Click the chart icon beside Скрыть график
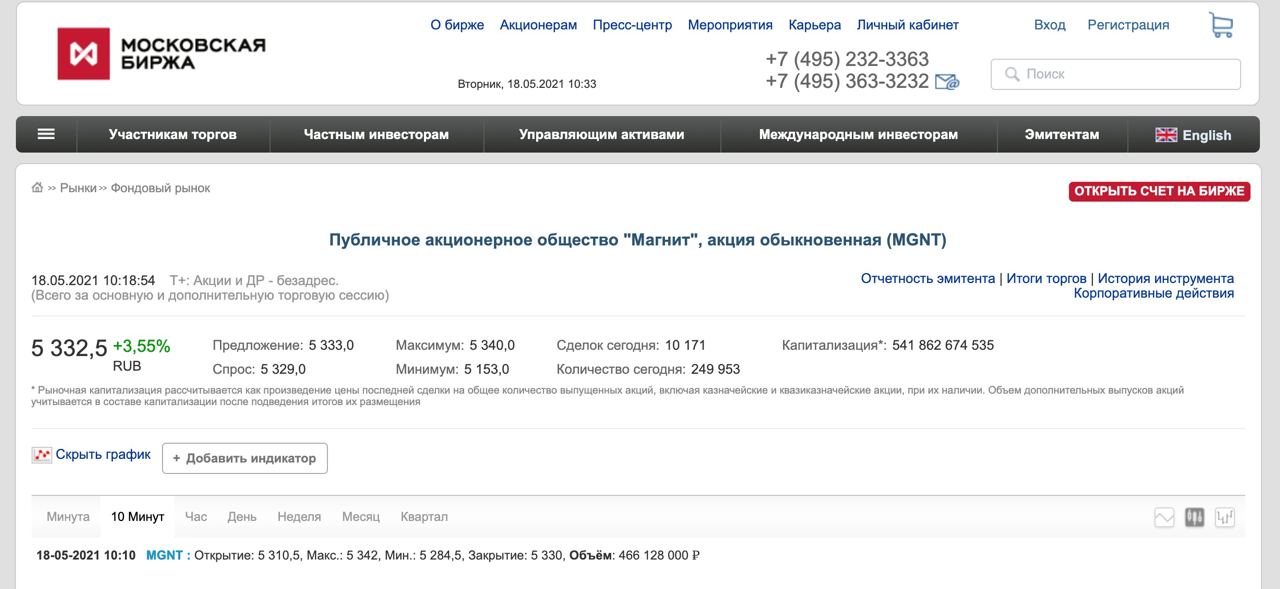The width and height of the screenshot is (1280, 589). tap(41, 455)
